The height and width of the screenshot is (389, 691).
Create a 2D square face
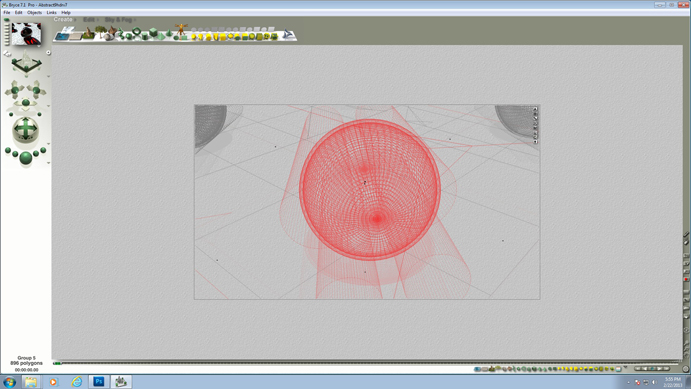coord(184,37)
